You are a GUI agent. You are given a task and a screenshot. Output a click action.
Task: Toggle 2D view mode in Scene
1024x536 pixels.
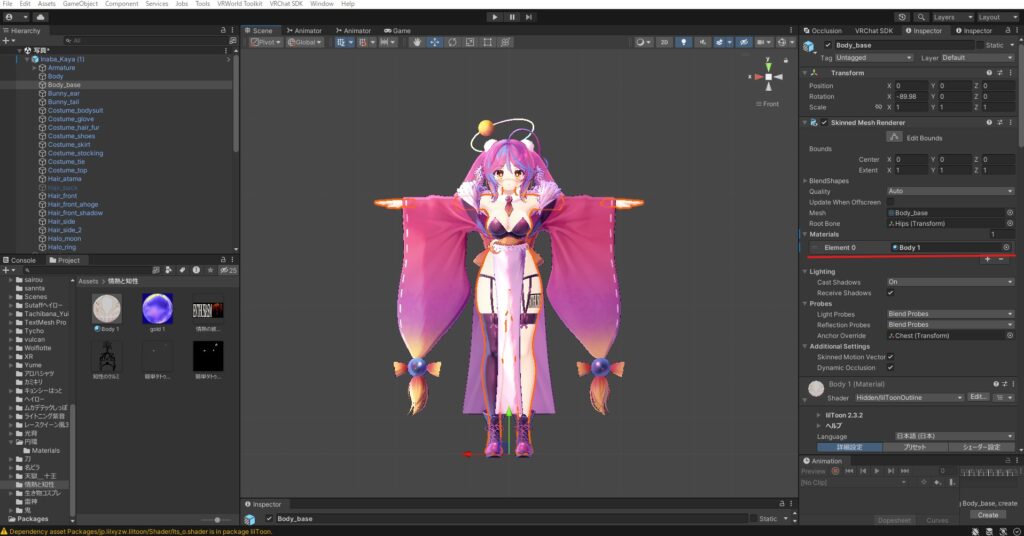pos(664,42)
